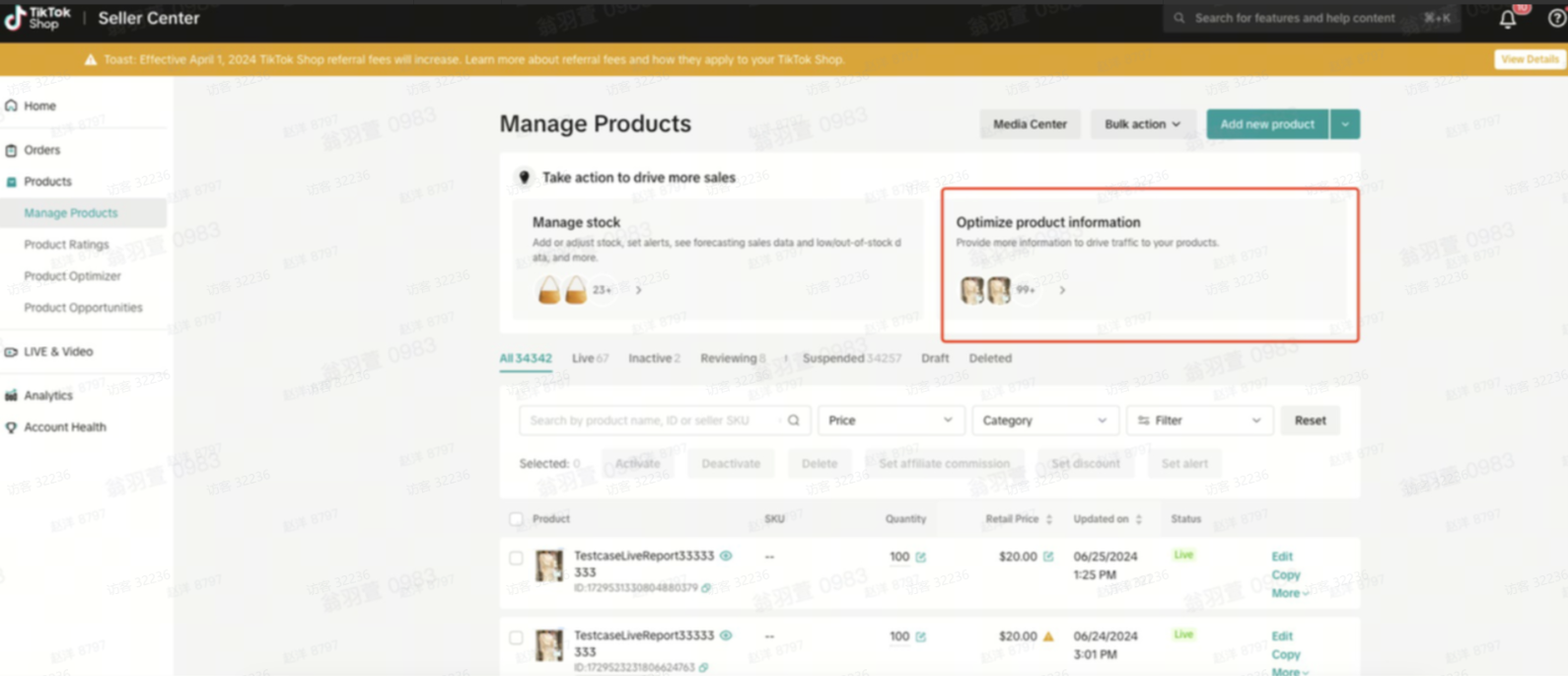This screenshot has width=1568, height=676.
Task: Edit the 06/24/2024 product
Action: point(1282,637)
